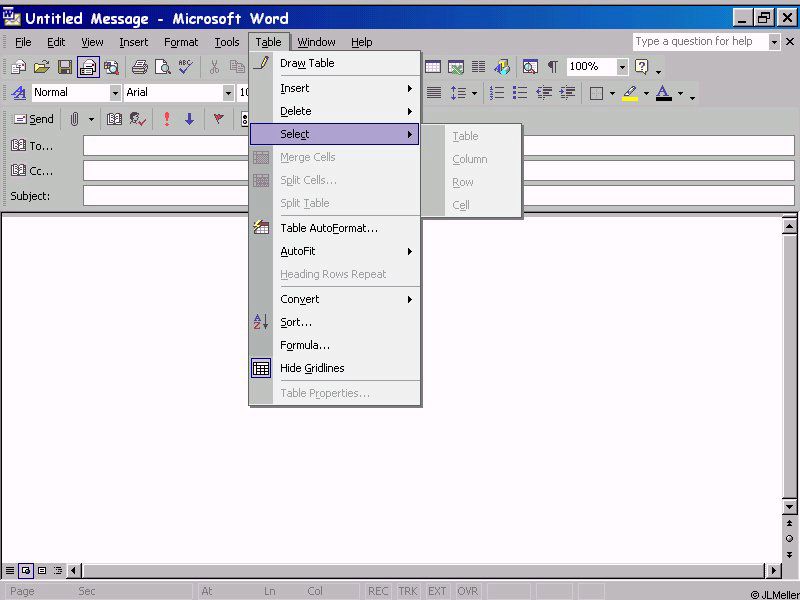Screen dimensions: 800x600
Task: Click the Check Names icon
Action: [138, 119]
